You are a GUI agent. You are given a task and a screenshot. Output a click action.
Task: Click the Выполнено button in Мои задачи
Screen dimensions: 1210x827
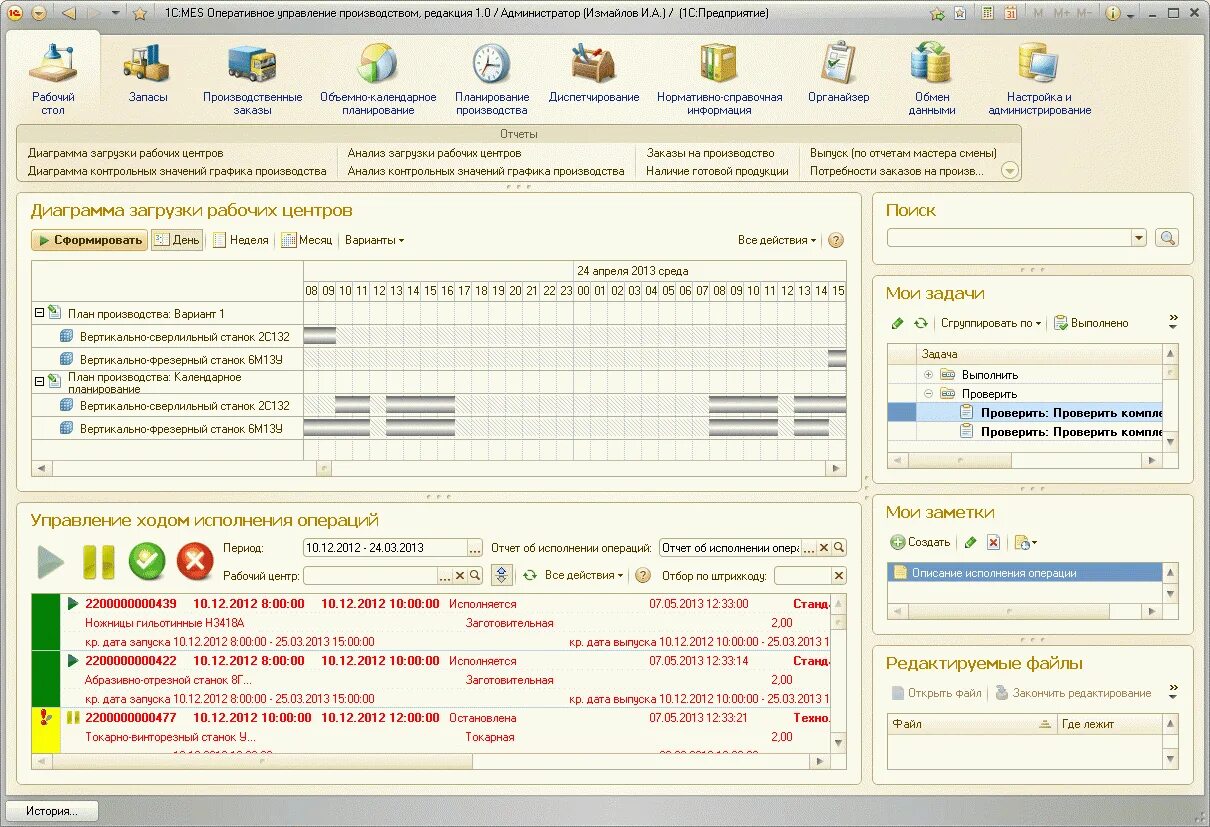coord(1091,323)
